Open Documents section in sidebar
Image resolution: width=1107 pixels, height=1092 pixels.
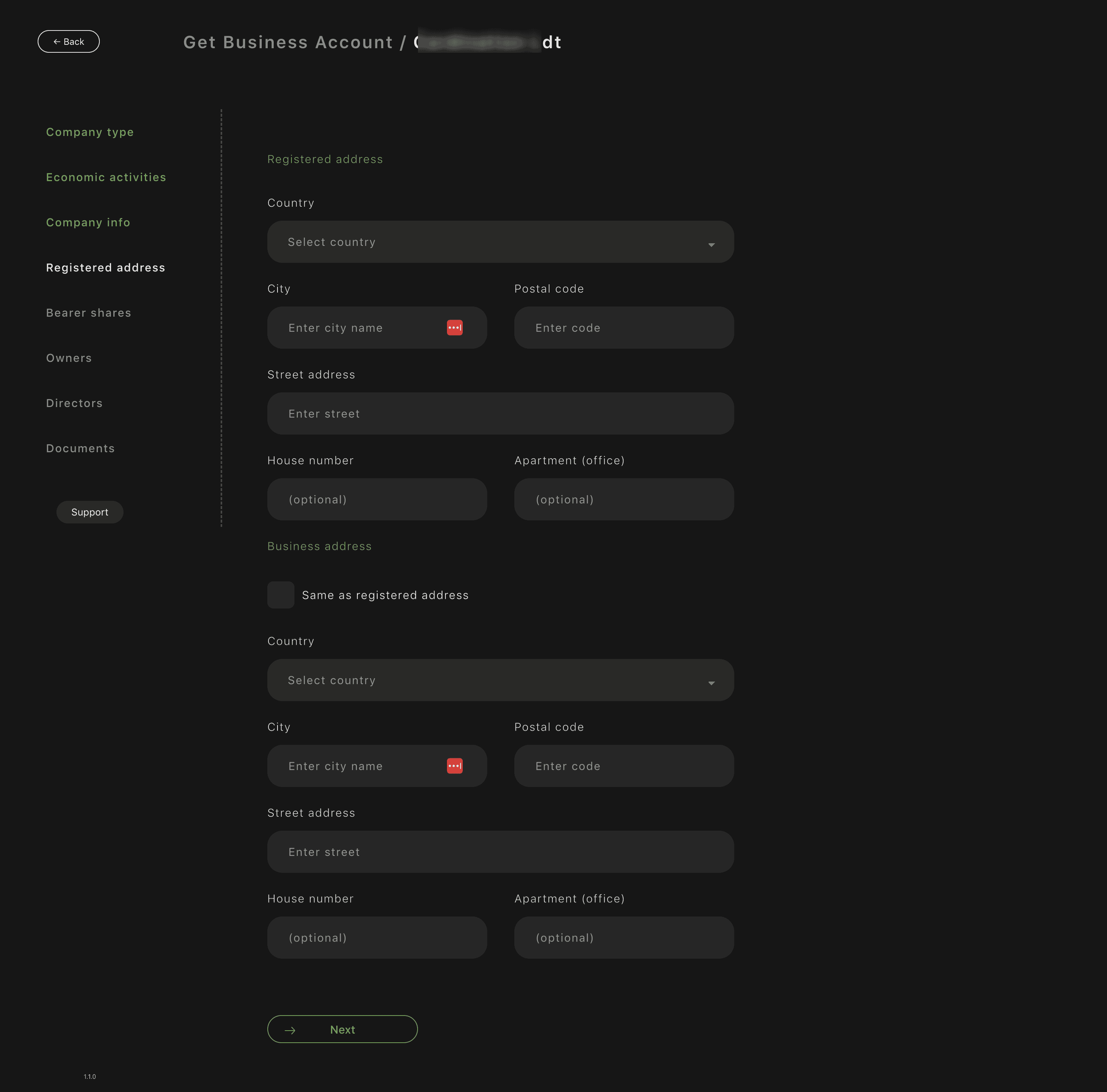[80, 448]
